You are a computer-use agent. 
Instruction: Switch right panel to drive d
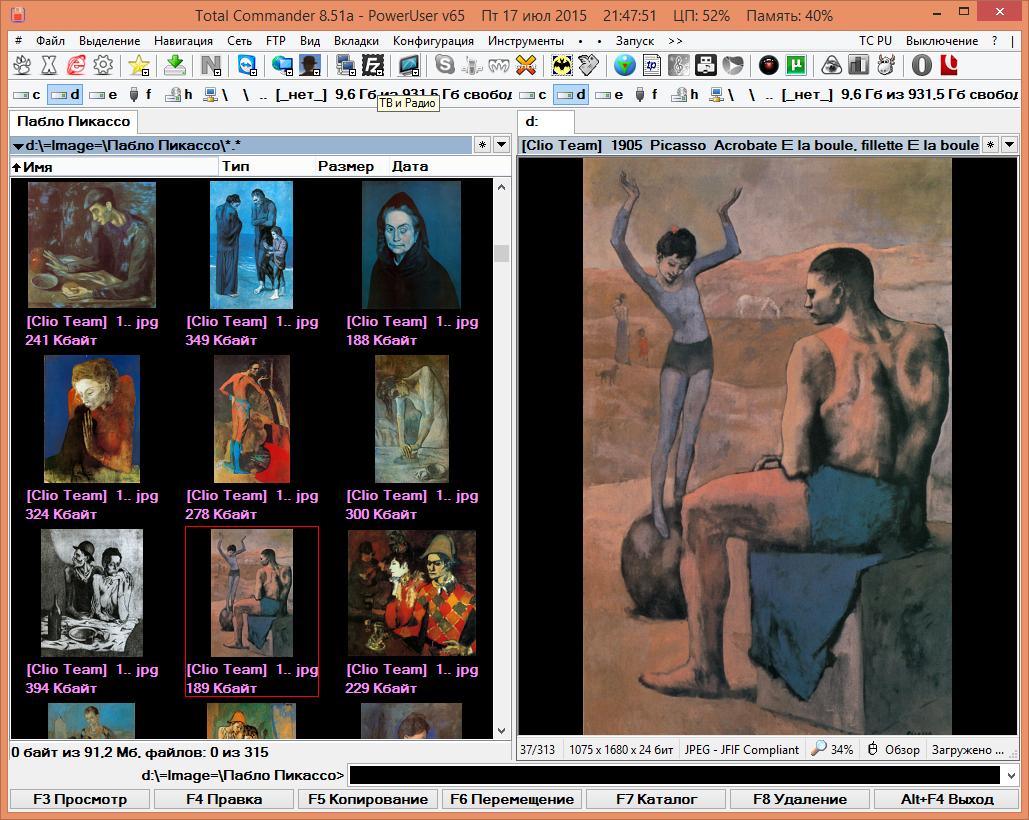[571, 94]
